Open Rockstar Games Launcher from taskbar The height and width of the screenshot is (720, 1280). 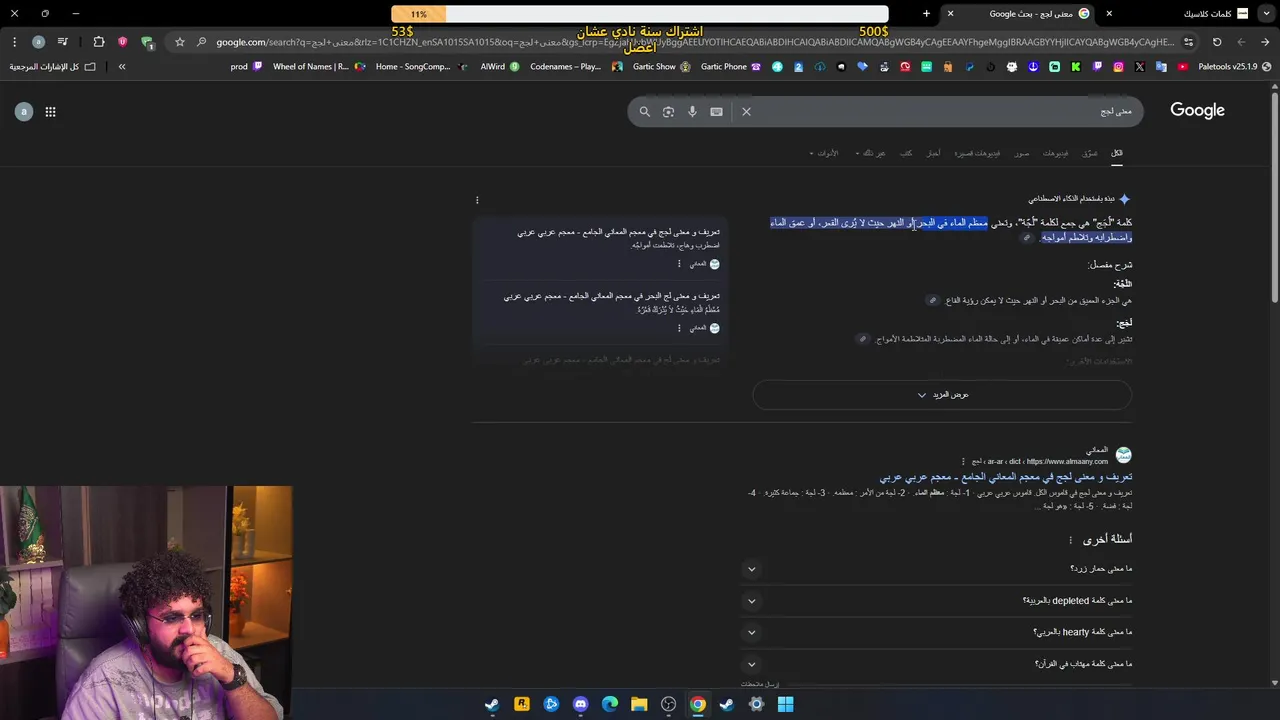(521, 704)
